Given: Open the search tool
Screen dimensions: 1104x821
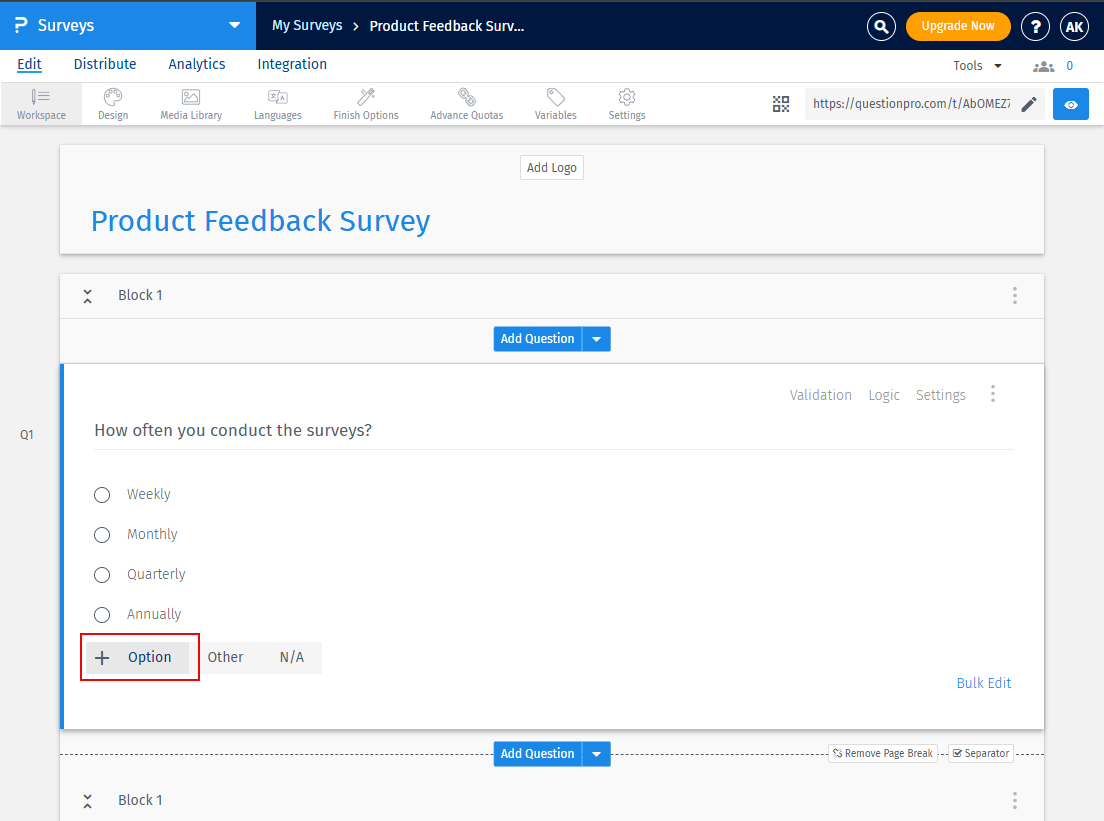Looking at the screenshot, I should 880,26.
